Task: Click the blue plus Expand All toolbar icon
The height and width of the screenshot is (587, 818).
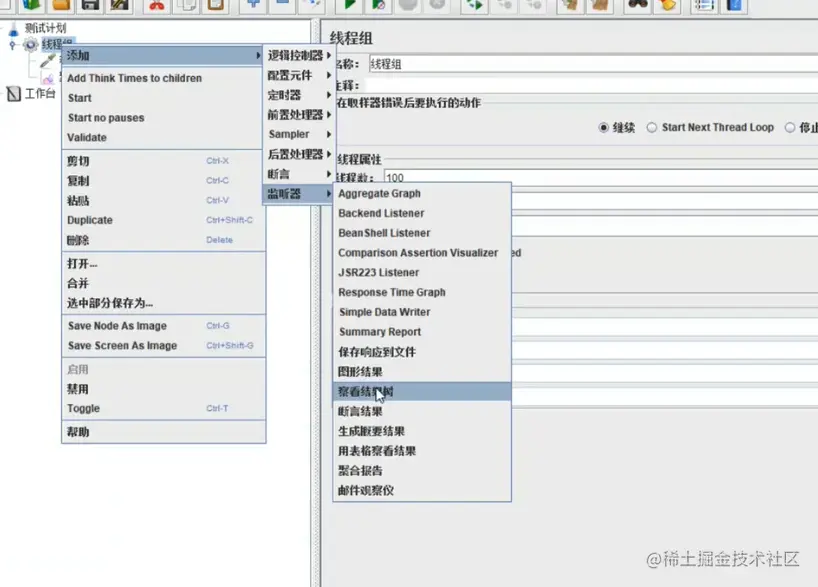Action: (254, 4)
